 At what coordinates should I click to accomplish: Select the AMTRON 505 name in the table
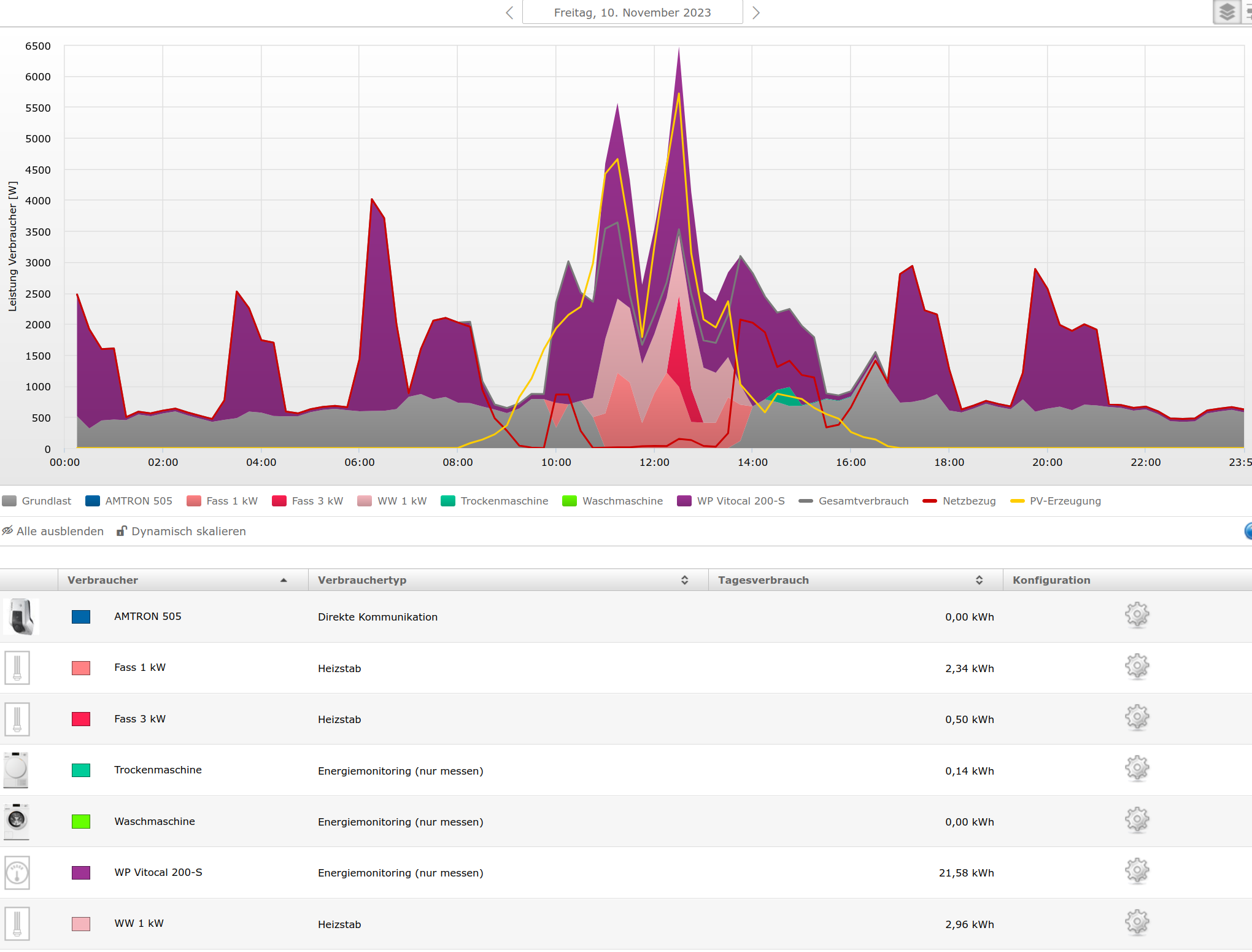pyautogui.click(x=148, y=616)
